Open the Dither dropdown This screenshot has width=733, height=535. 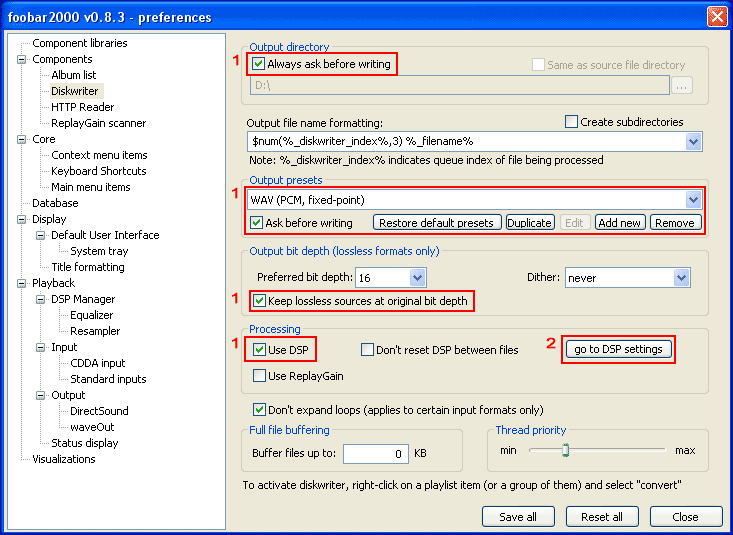tap(682, 278)
